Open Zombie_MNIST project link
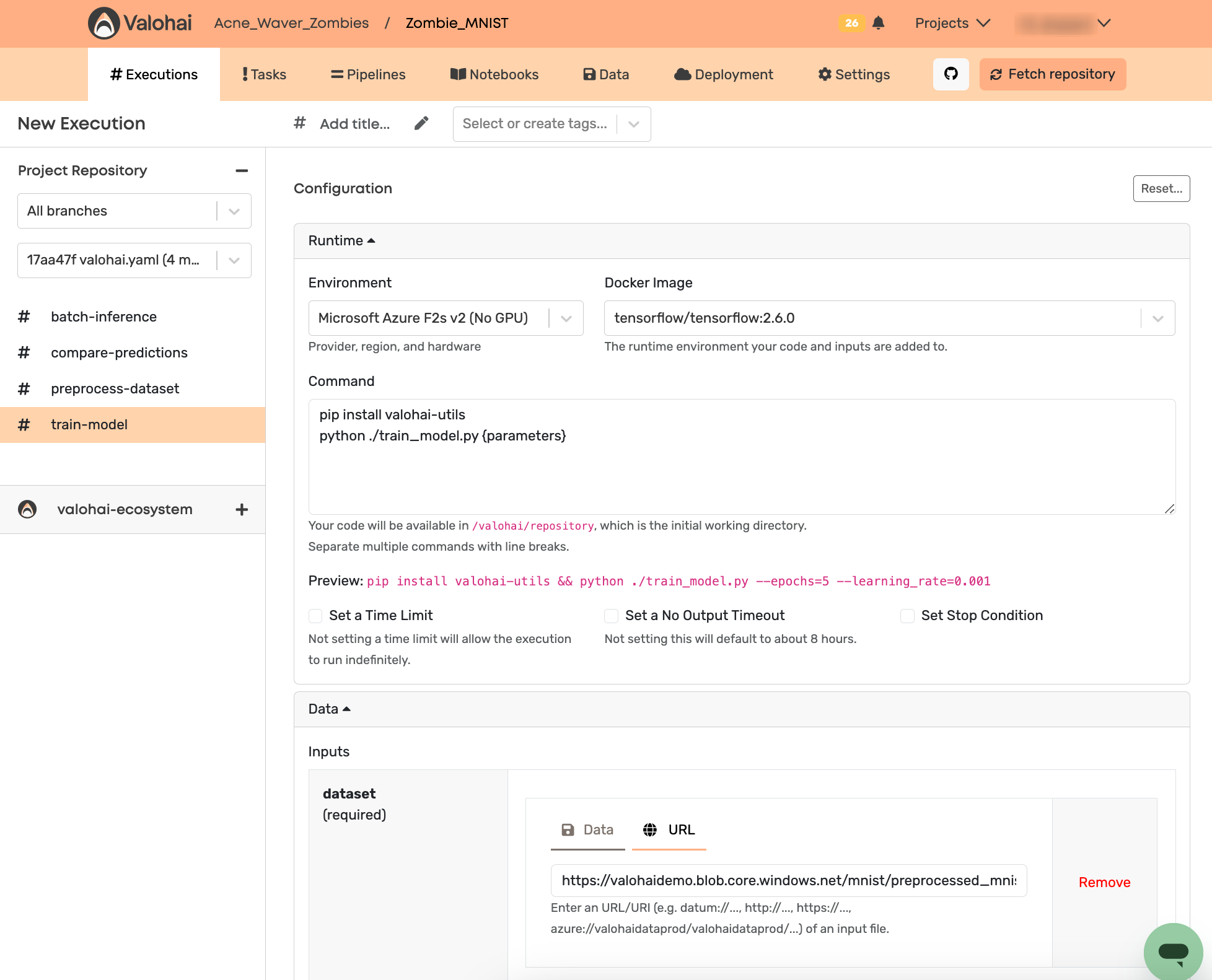 pyautogui.click(x=457, y=23)
